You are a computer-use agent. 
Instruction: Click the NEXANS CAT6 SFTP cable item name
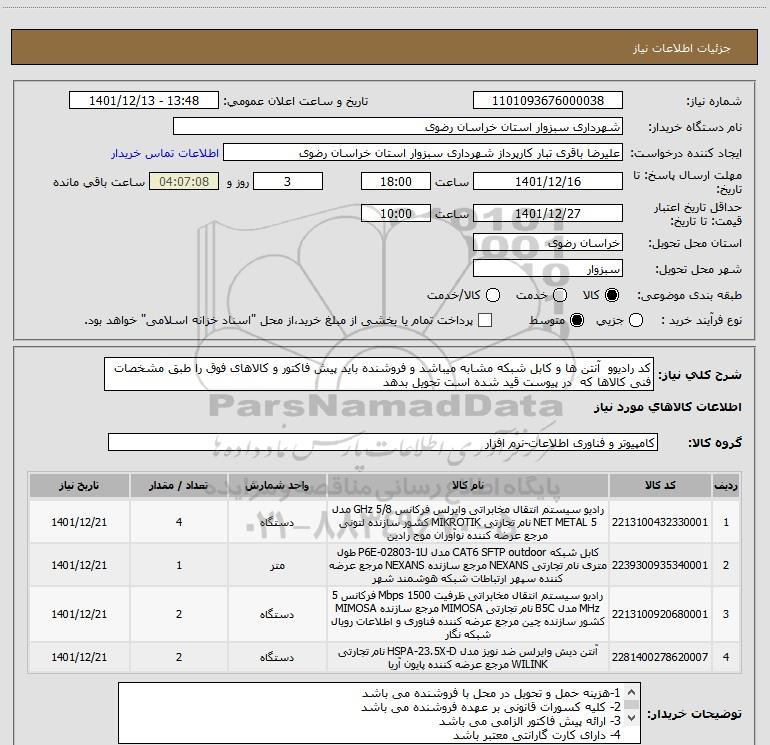[x=468, y=565]
